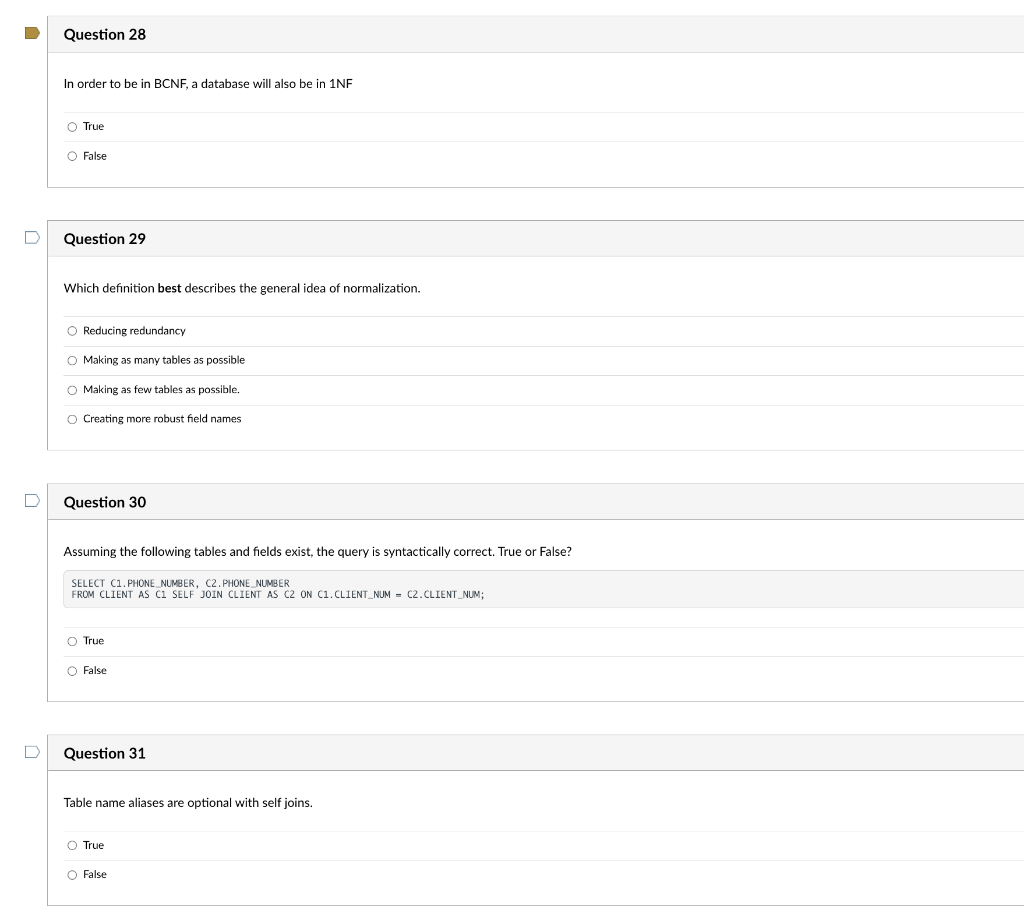Choose Making as many tables as possible
Viewport: 1024px width, 924px height.
point(72,360)
